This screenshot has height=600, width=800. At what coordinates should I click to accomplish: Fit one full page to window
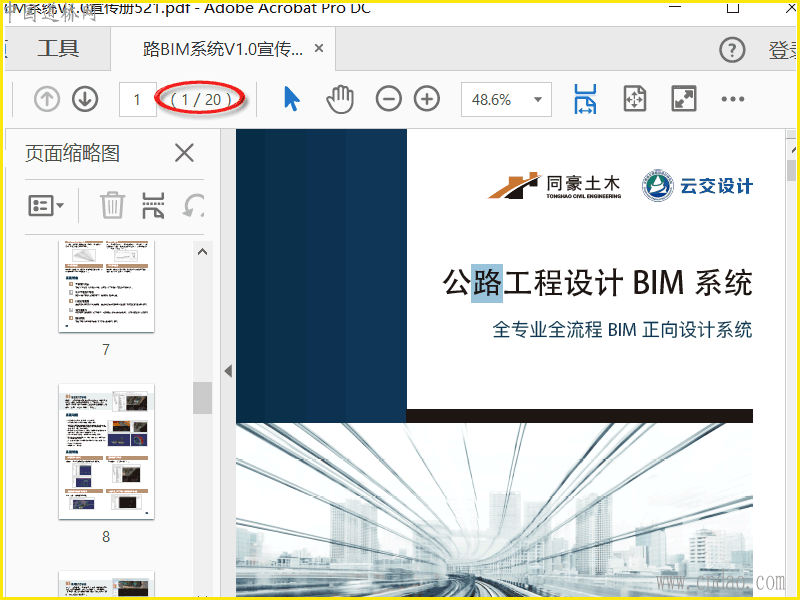coord(635,99)
